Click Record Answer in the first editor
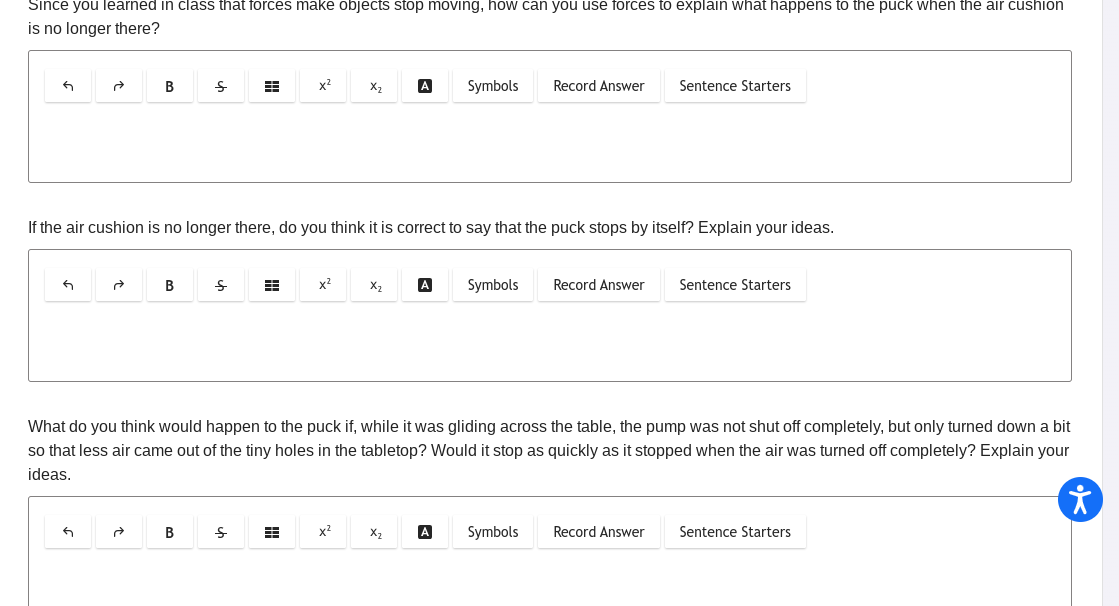The width and height of the screenshot is (1119, 606). tap(599, 86)
